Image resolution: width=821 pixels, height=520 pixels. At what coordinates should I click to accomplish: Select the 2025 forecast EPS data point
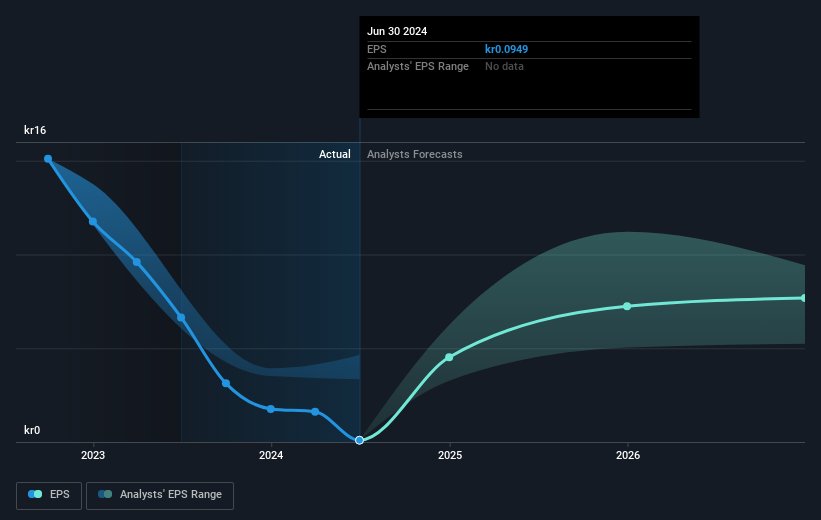point(449,357)
